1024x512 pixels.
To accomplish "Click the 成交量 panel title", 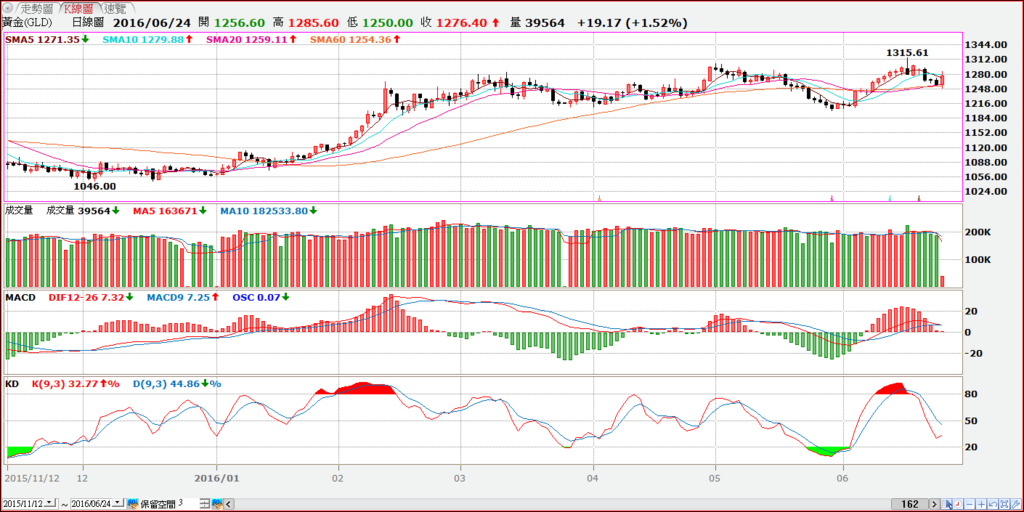I will pyautogui.click(x=19, y=210).
